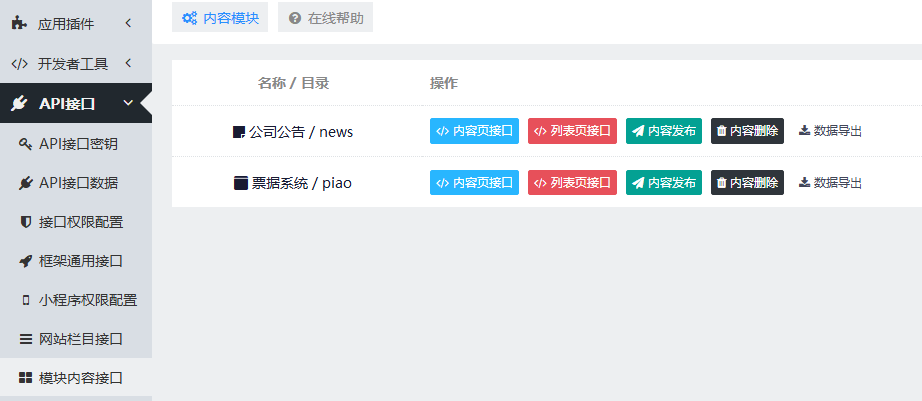
Task: Click the key icon beside API接口密钥
Action: coord(26,144)
